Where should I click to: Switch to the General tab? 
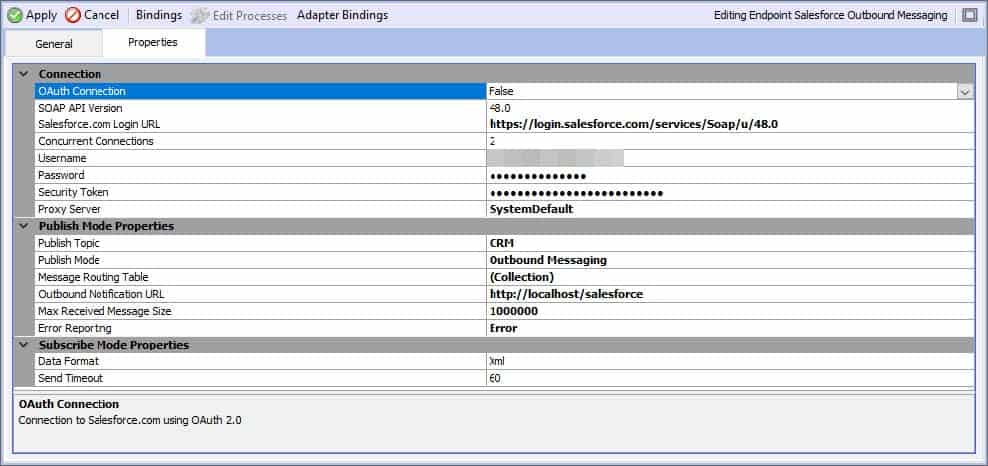point(54,43)
